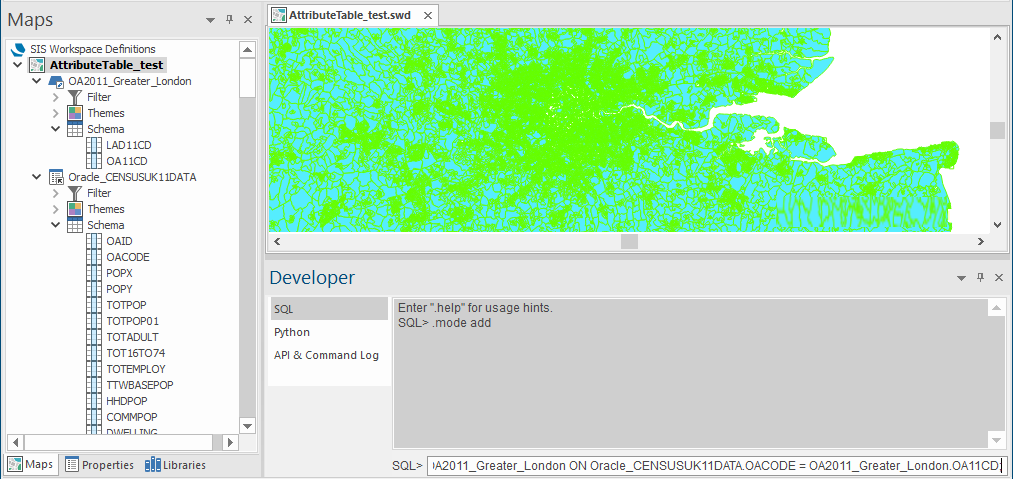This screenshot has height=479, width=1013.
Task: Click the Schema table icon under OA2011_Greater_London
Action: click(75, 129)
